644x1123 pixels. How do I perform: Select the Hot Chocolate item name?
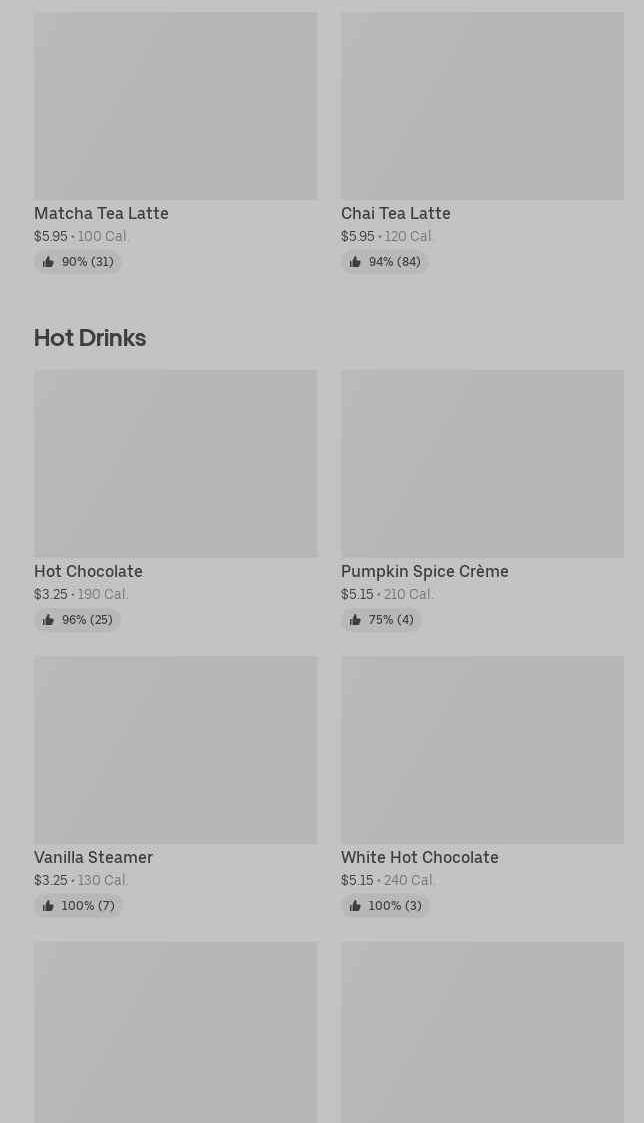[x=88, y=572]
